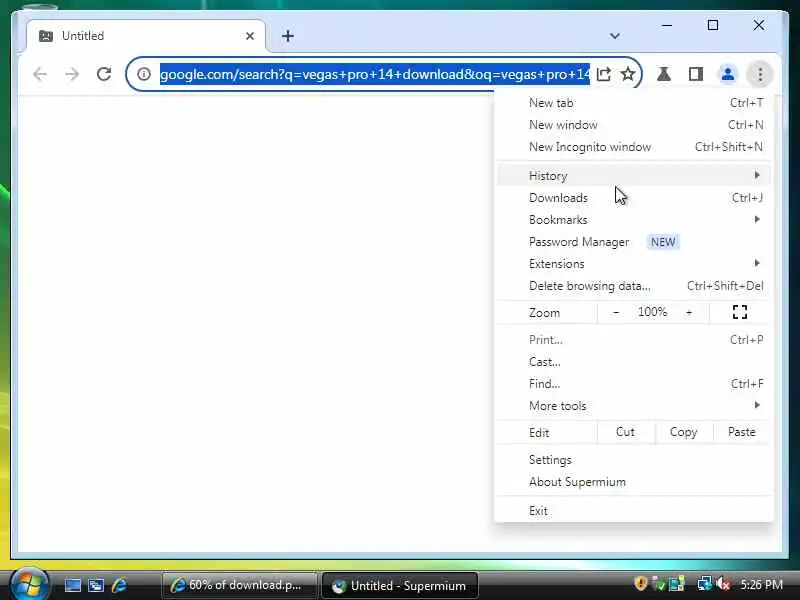Viewport: 800px width, 600px height.
Task: Expand the History submenu
Action: (633, 176)
